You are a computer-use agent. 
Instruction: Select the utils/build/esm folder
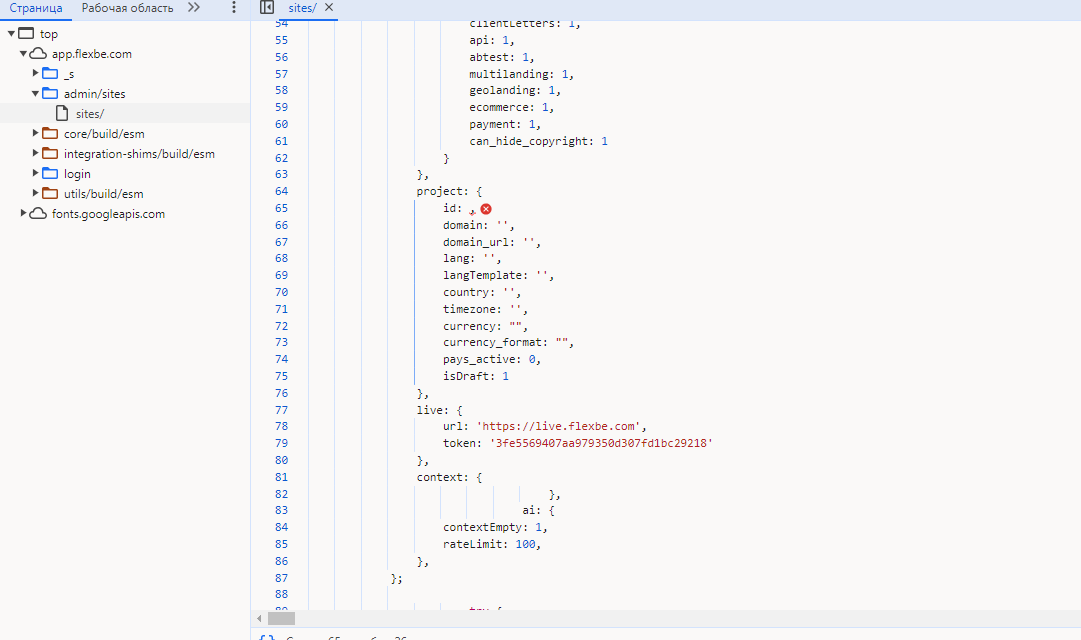(110, 194)
